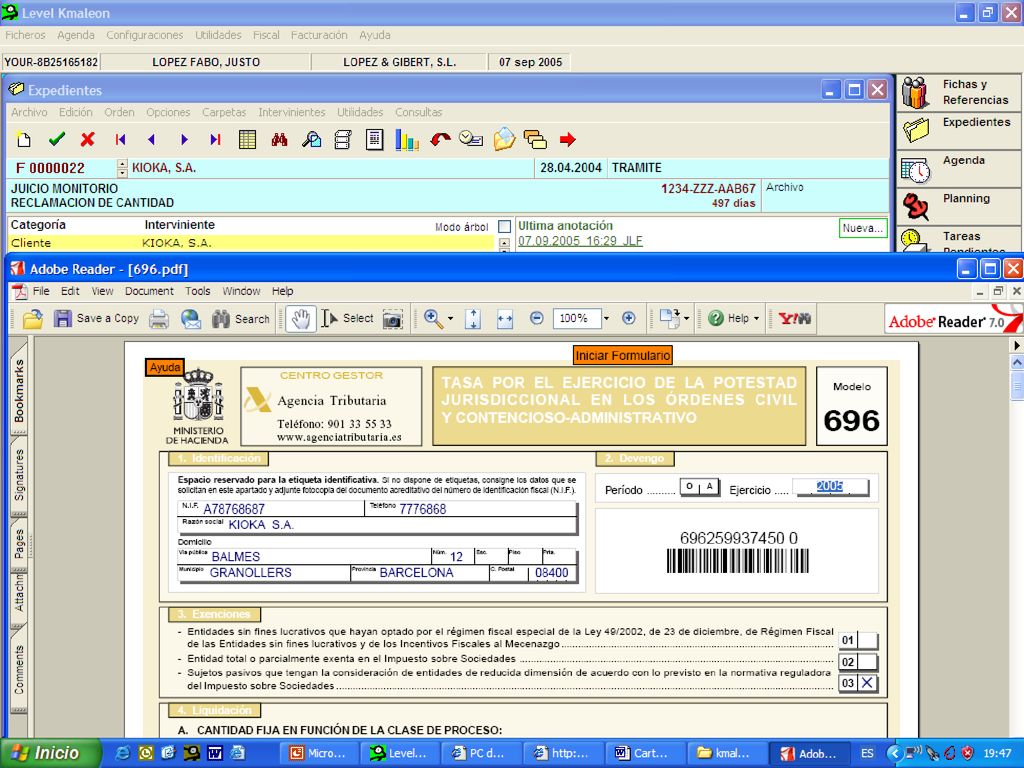Jump to last record in Expedientes
Screen dimensions: 1024x768
(216, 139)
